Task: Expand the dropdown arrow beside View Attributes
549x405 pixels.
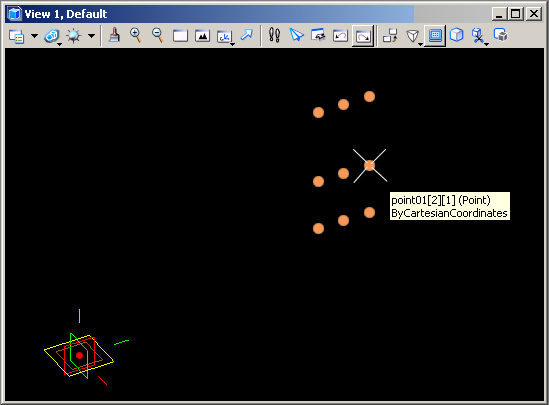Action: [x=34, y=35]
